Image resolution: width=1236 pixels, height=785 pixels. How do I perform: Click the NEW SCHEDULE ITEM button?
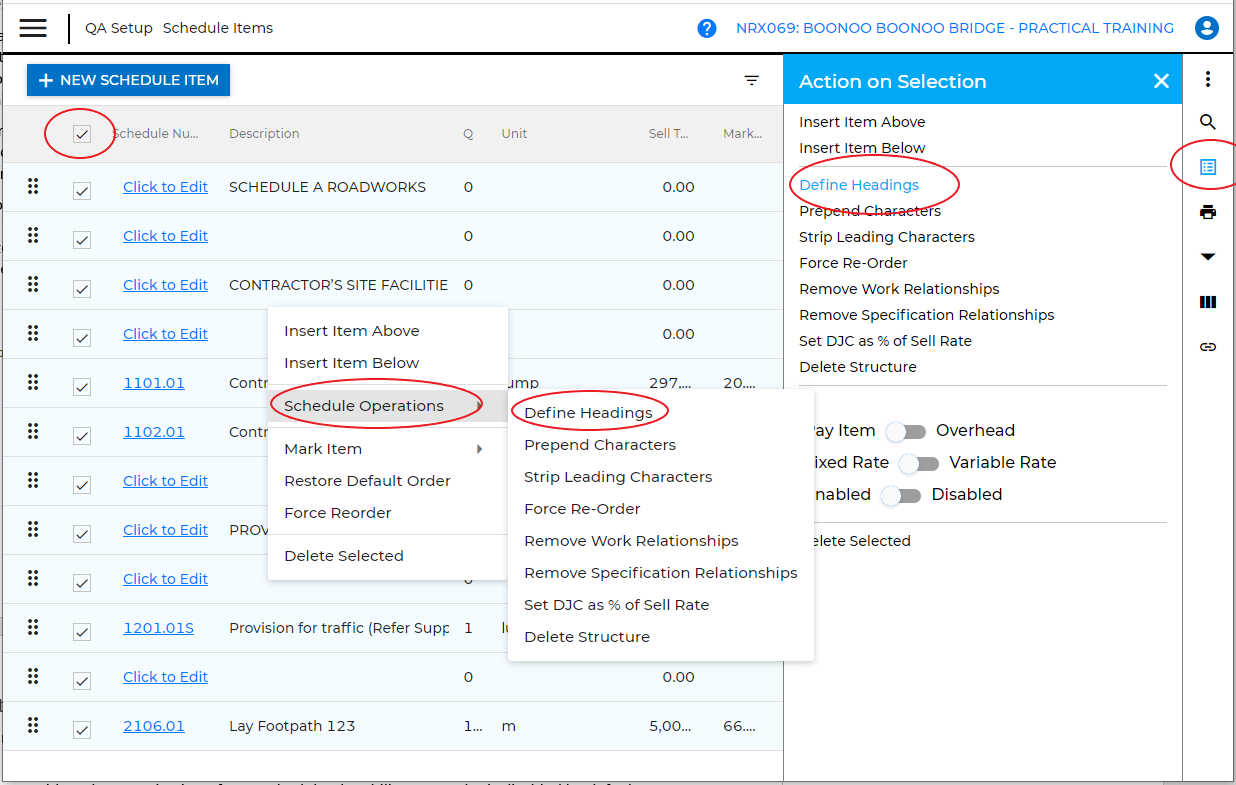(x=128, y=80)
